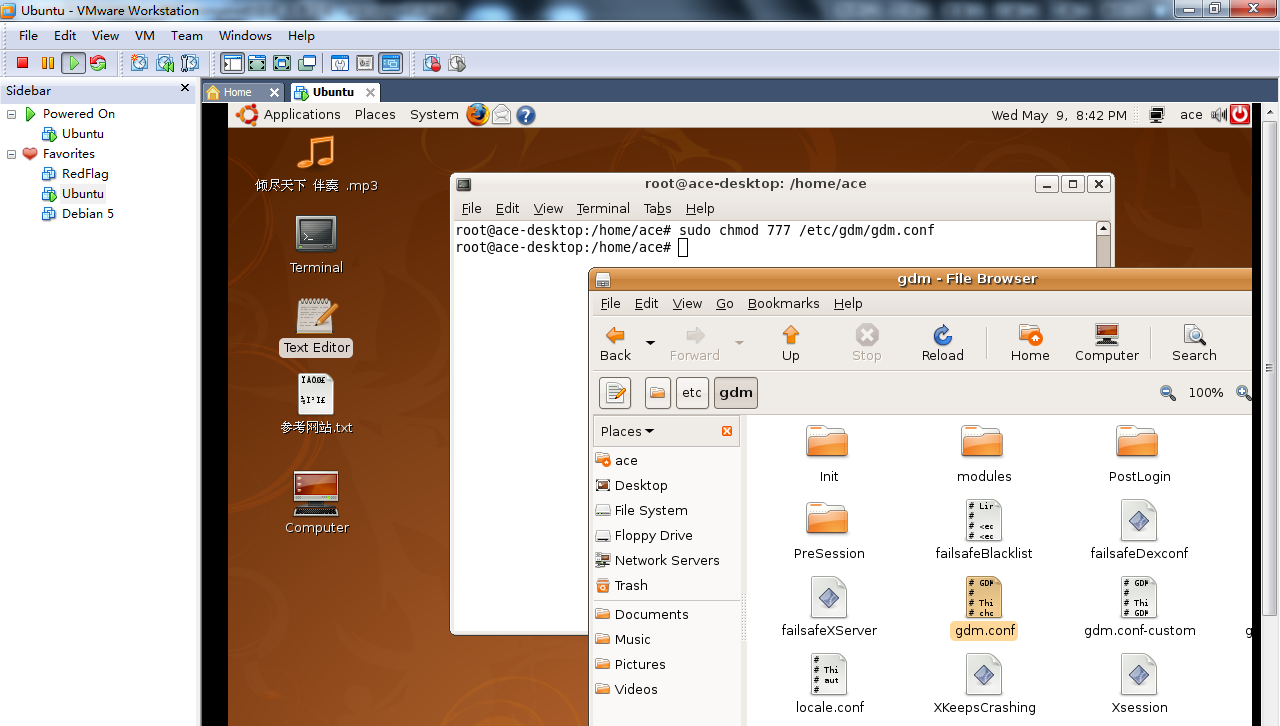Image resolution: width=1280 pixels, height=726 pixels.
Task: Open the System menu in Ubuntu panel
Action: click(434, 114)
